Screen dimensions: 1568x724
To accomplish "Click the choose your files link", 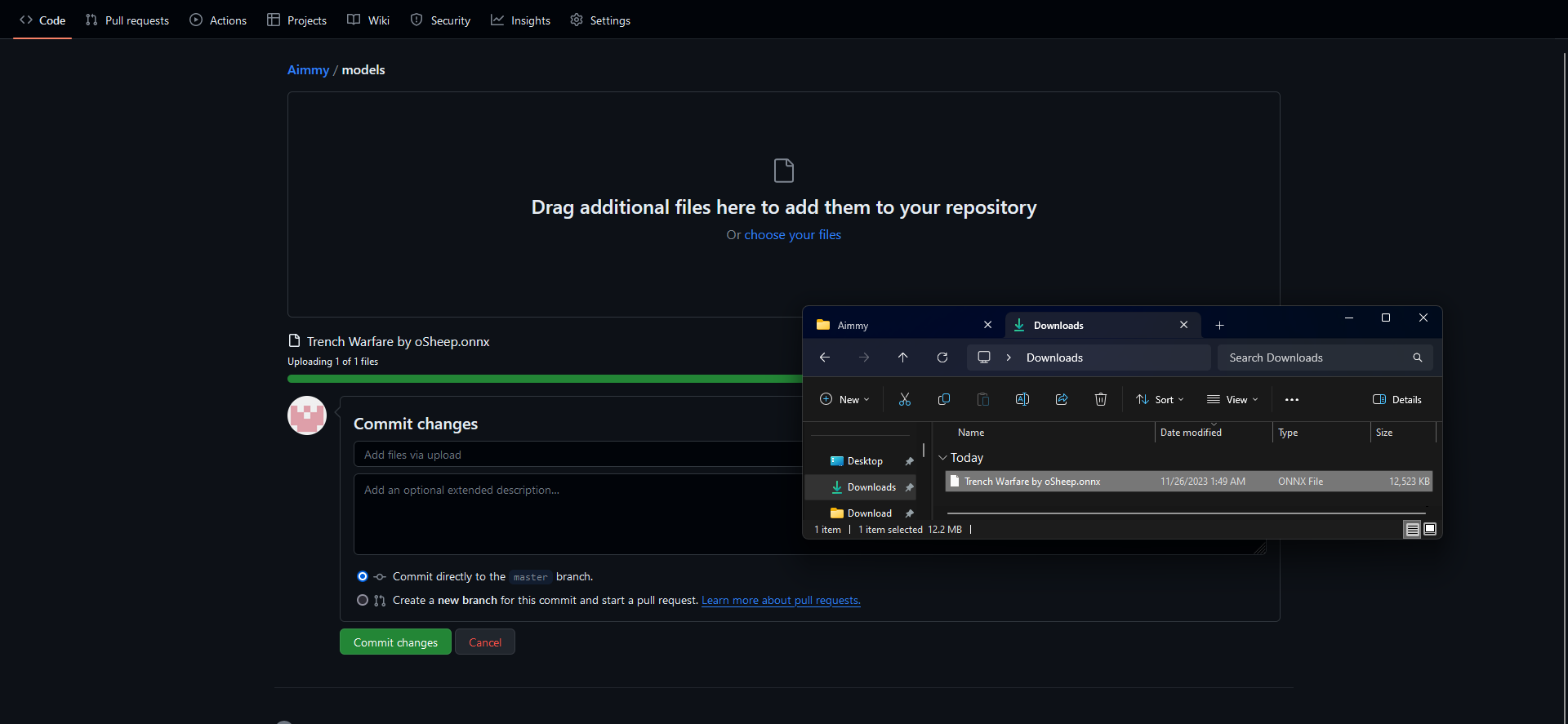I will coord(792,234).
